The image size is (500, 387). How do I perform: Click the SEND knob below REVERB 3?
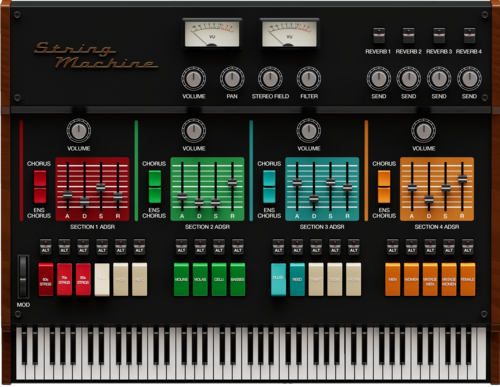coord(439,79)
